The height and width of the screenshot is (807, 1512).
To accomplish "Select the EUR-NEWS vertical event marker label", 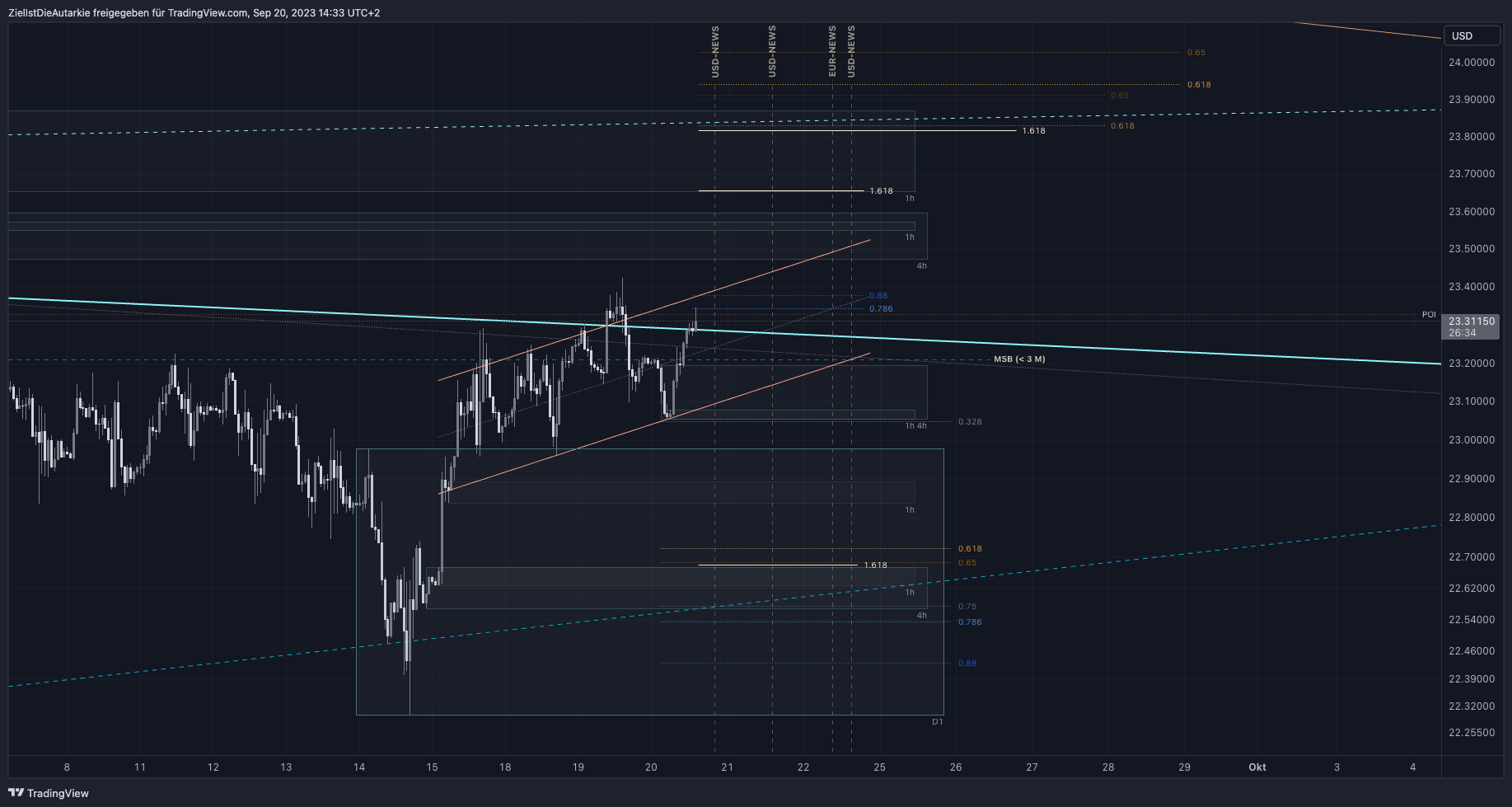I will tap(832, 51).
